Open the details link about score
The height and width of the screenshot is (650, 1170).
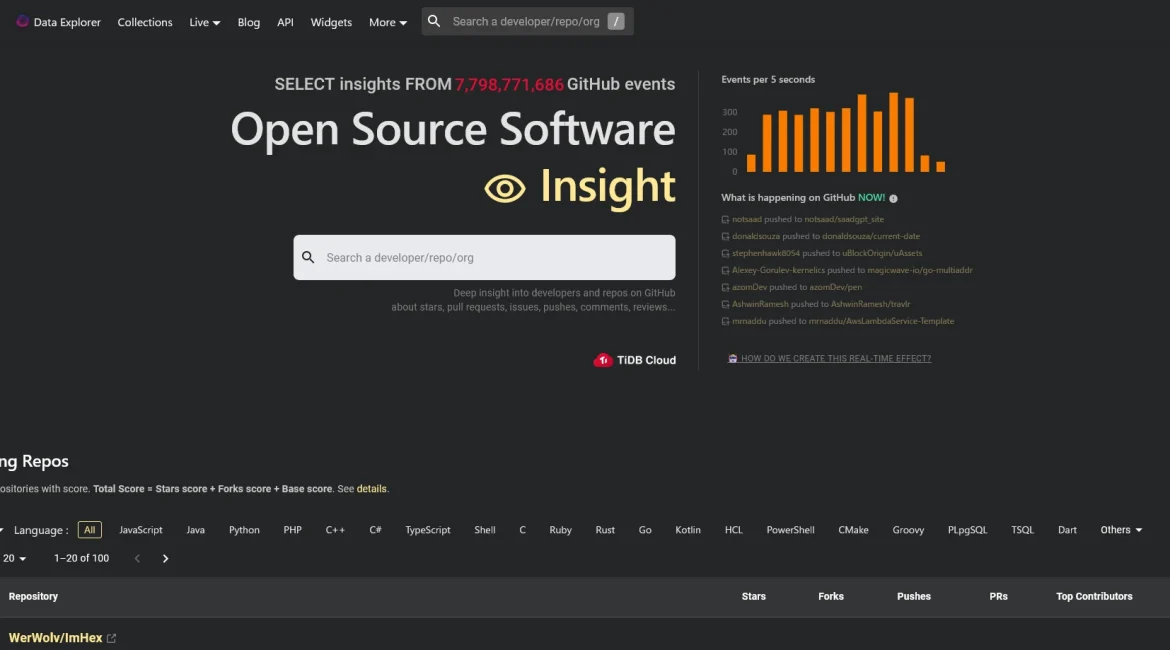pos(372,489)
